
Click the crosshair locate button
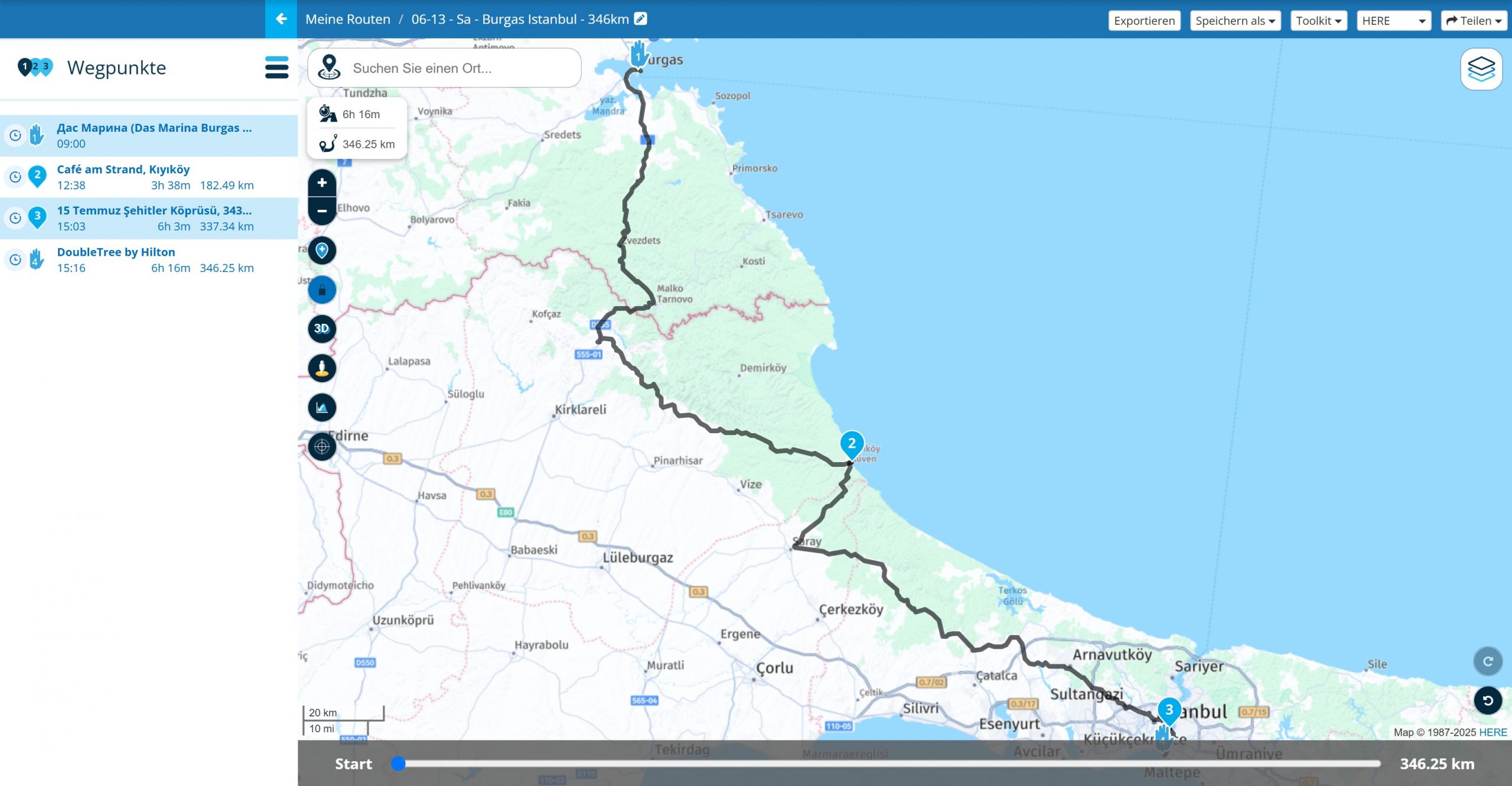[322, 447]
